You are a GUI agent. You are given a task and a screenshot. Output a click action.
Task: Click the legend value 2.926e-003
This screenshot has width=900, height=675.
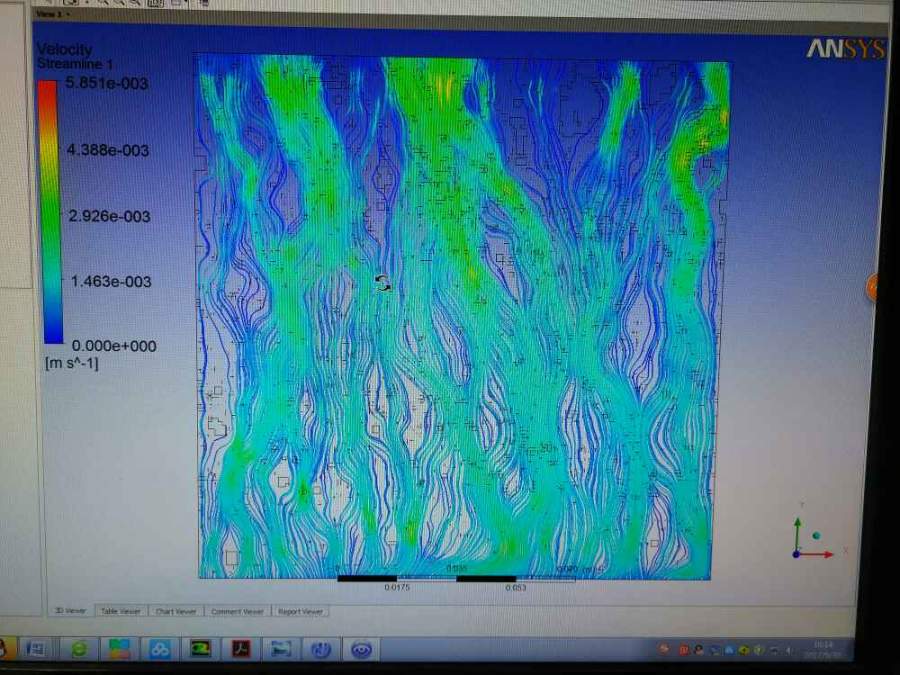coord(109,216)
